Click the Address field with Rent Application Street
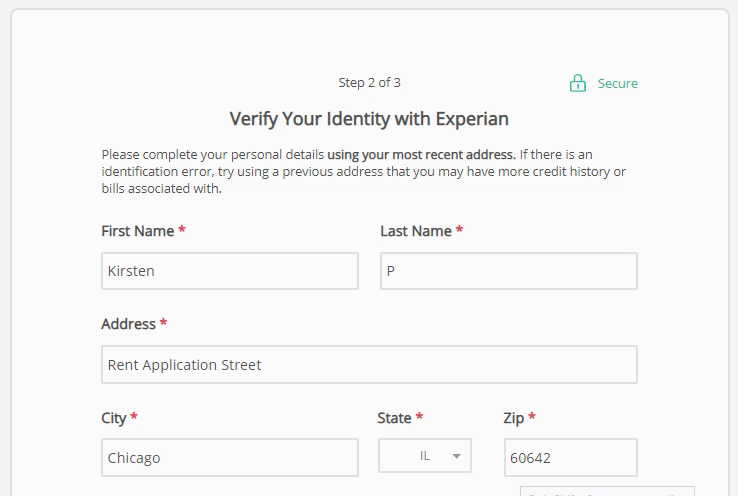 [x=369, y=365]
